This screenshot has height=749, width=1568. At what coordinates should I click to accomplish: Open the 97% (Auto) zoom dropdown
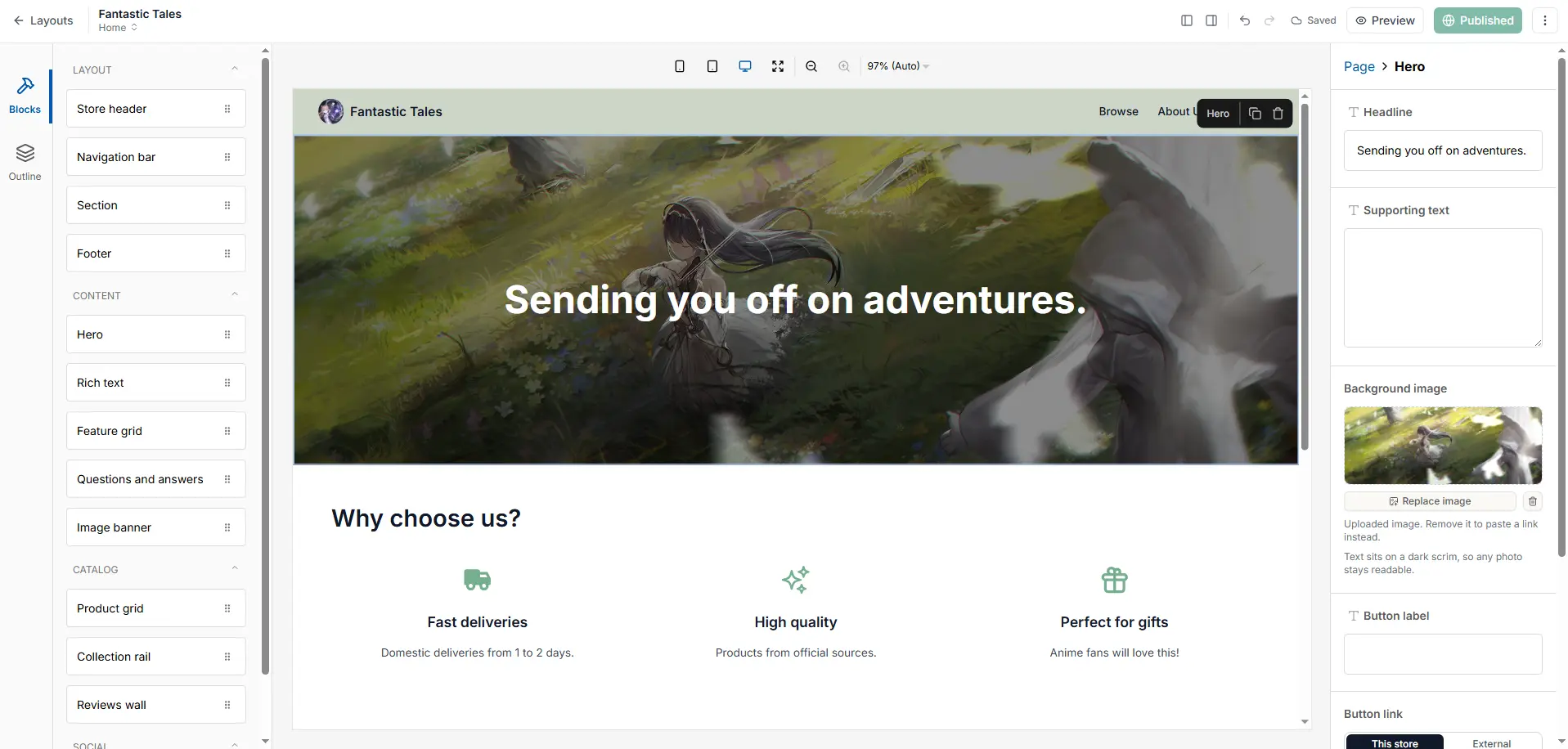[x=898, y=66]
